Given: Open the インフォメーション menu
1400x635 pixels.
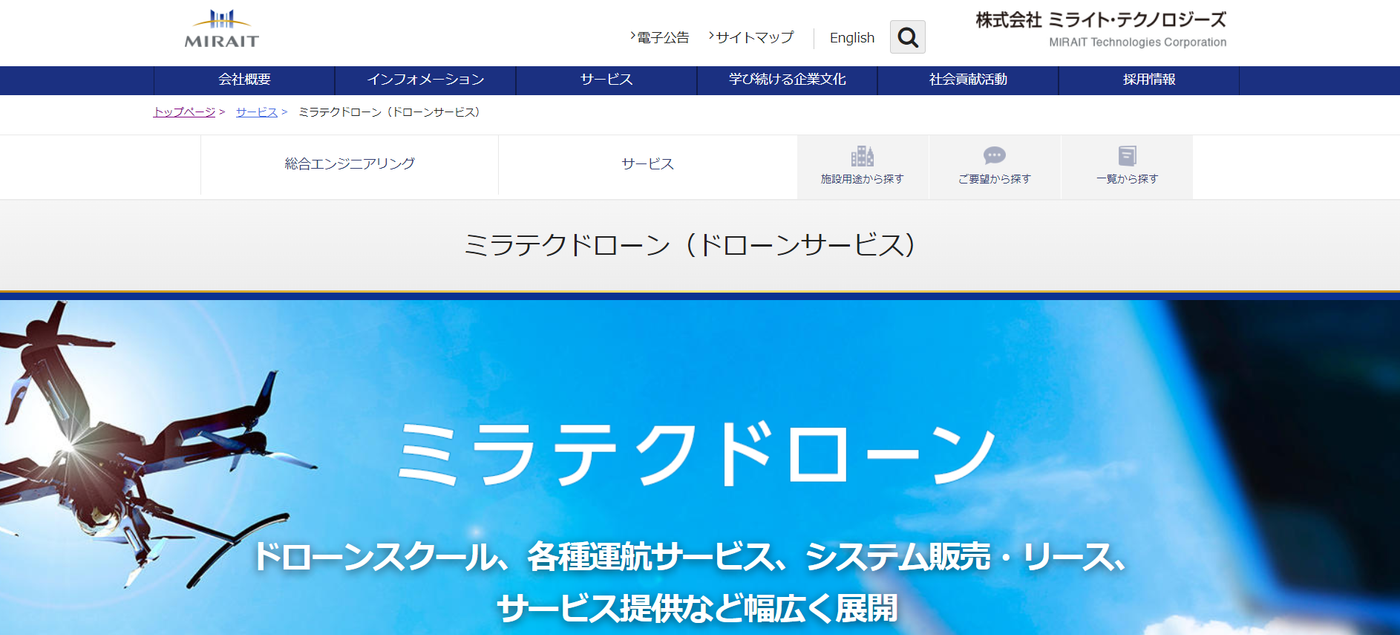Looking at the screenshot, I should (425, 80).
